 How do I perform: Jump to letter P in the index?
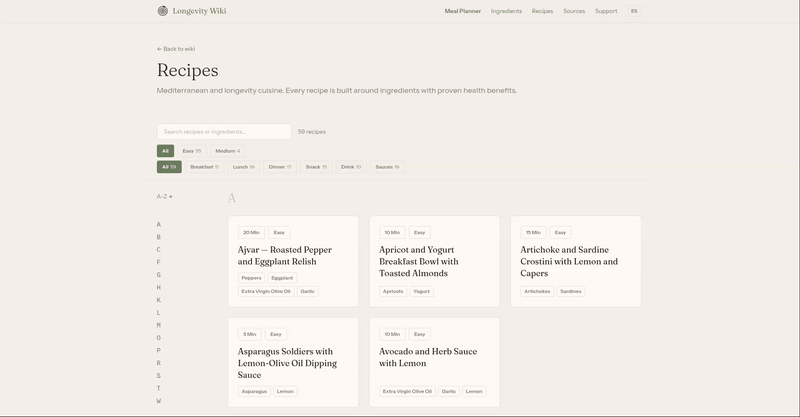pyautogui.click(x=159, y=351)
